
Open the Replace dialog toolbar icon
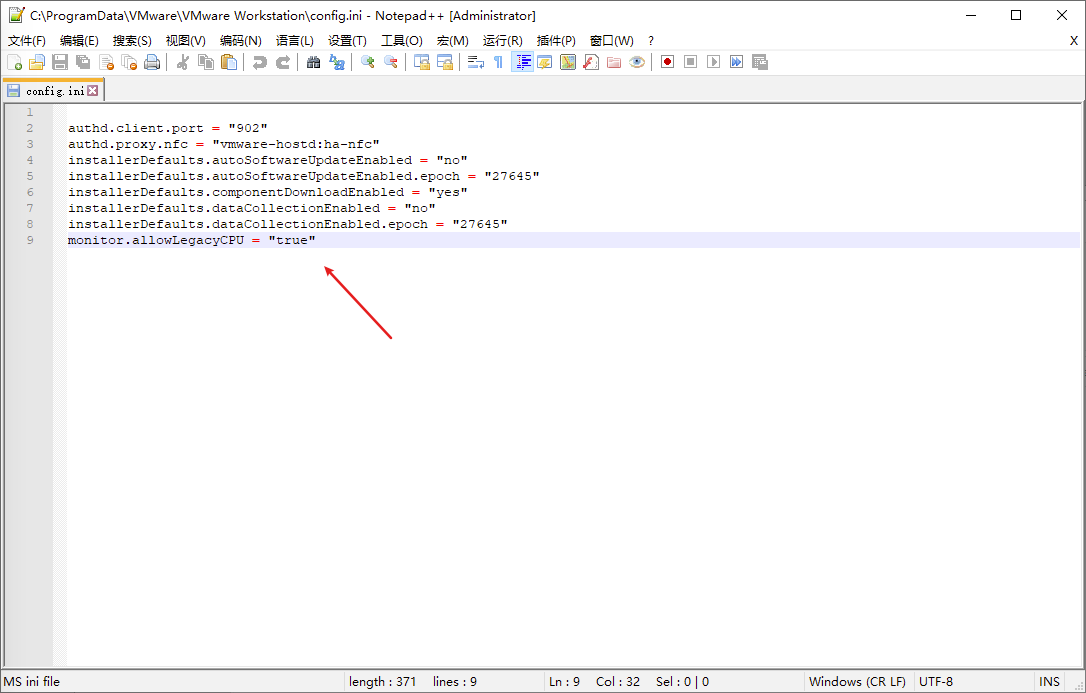[337, 62]
